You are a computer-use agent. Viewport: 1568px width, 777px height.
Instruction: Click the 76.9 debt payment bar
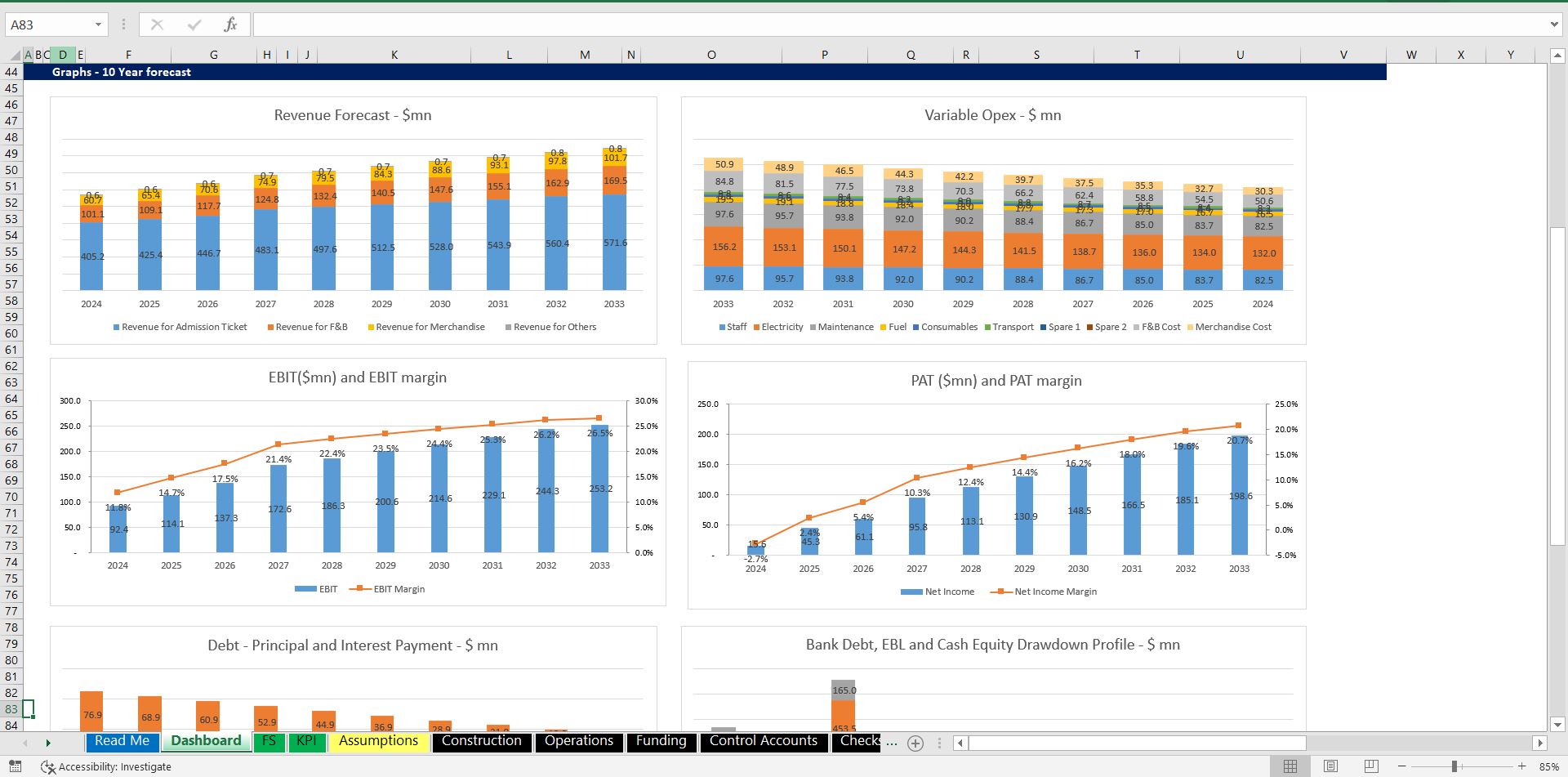[x=91, y=711]
